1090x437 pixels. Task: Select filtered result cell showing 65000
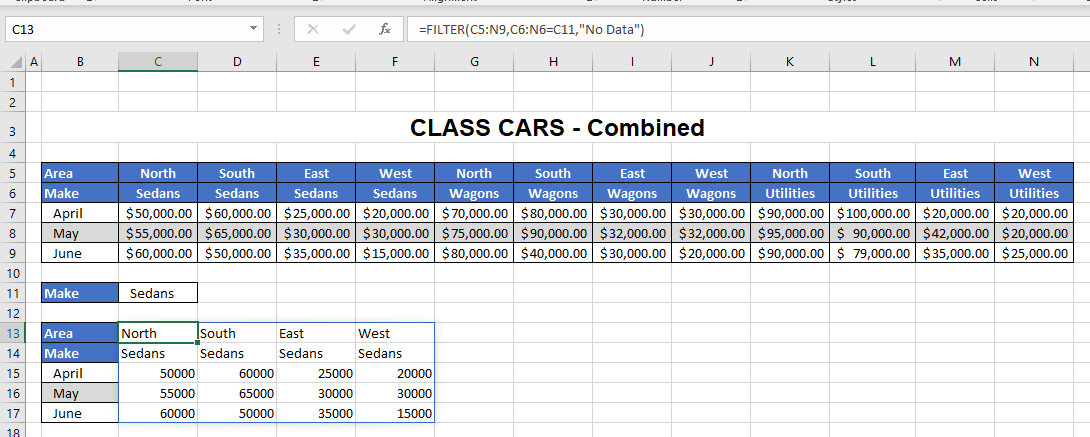coord(237,394)
